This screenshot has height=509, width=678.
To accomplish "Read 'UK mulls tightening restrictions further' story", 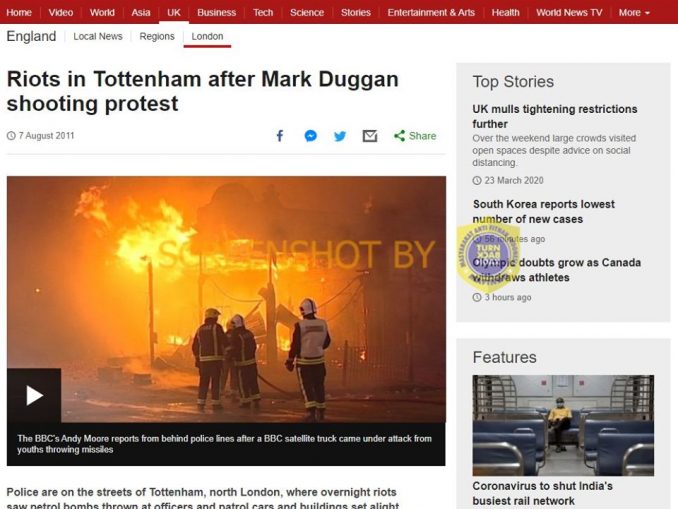I will 555,116.
